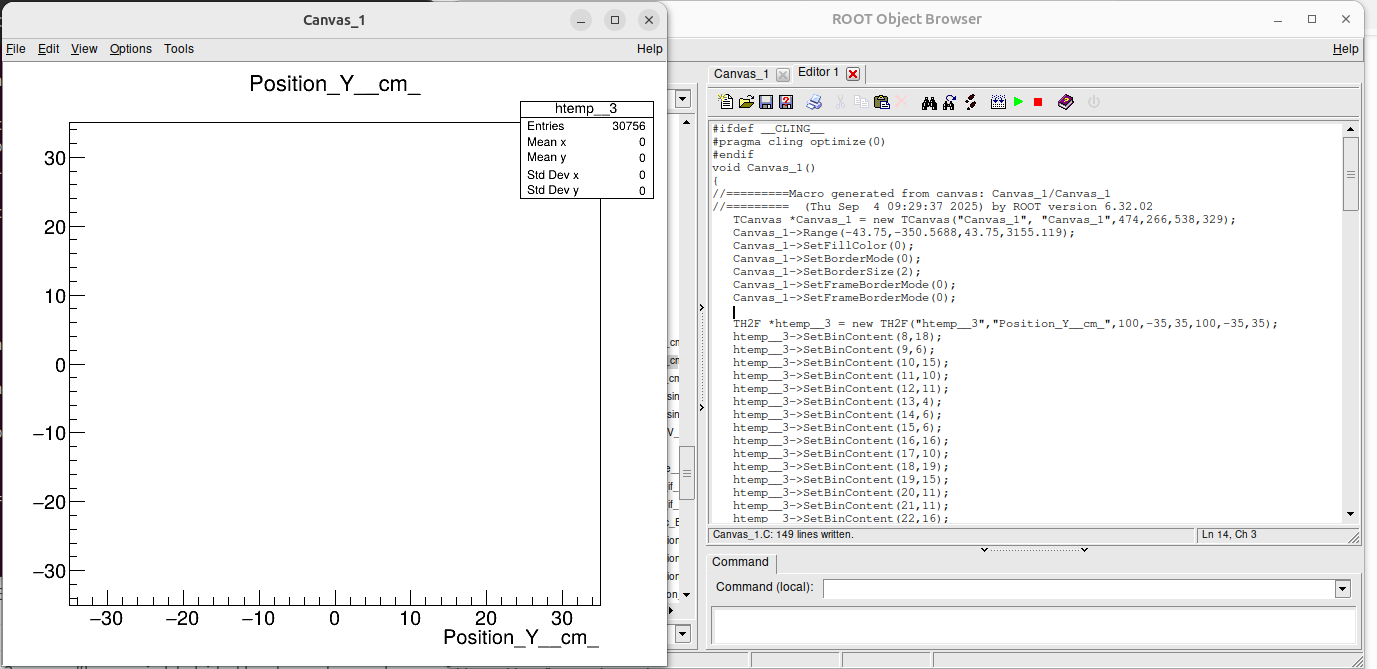The image size is (1377, 669).
Task: Switch to the Canvas_1 tab in browser
Action: coord(741,74)
